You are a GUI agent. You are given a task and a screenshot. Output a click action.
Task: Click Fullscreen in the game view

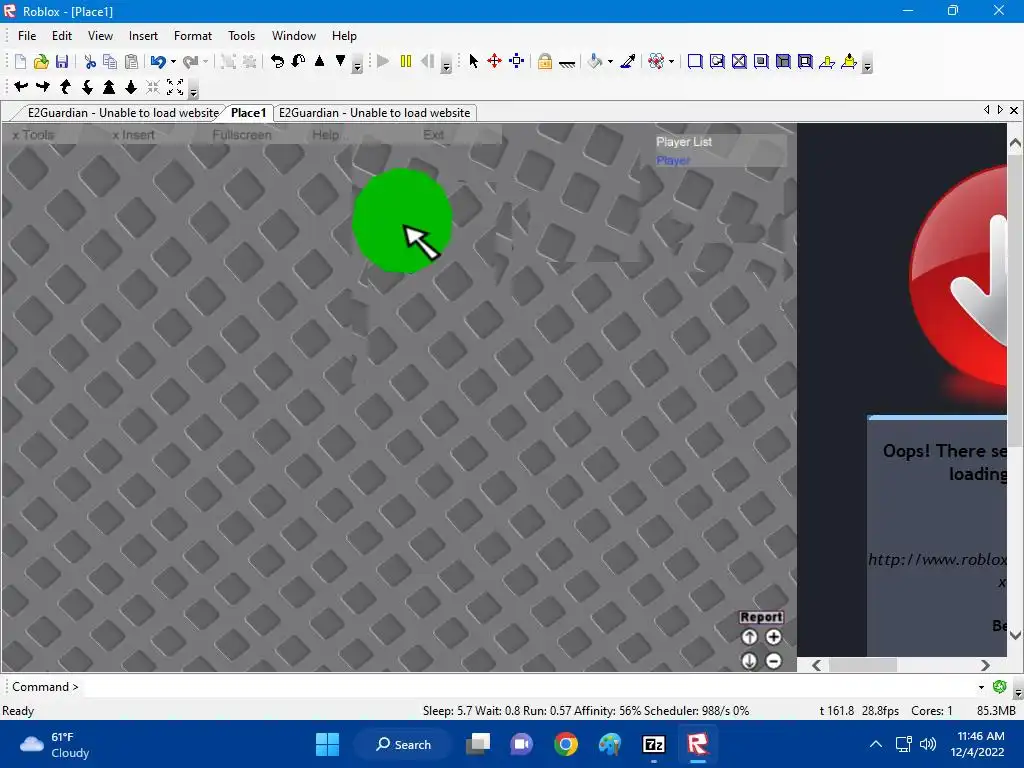(242, 135)
